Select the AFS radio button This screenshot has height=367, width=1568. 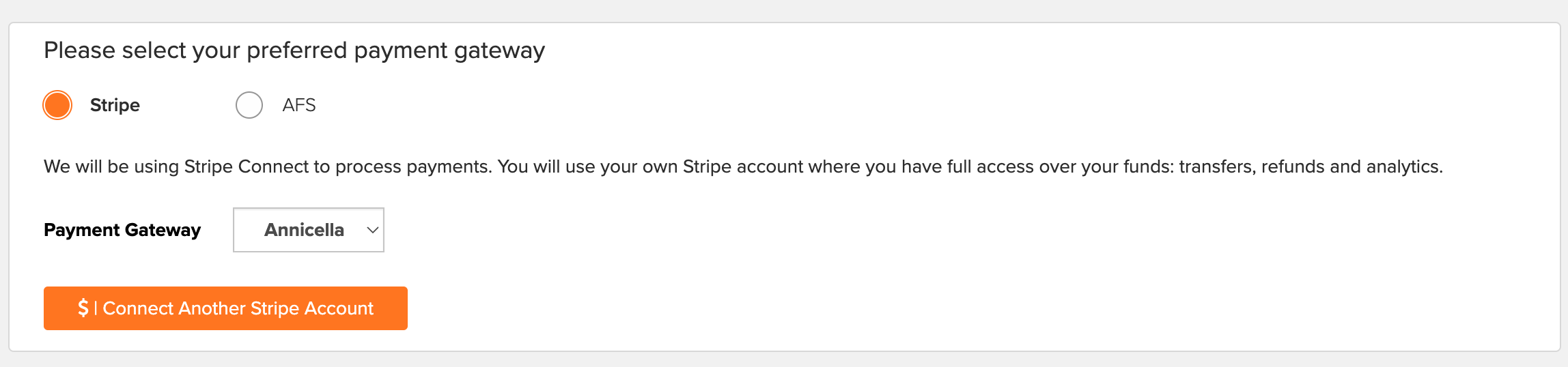[249, 105]
